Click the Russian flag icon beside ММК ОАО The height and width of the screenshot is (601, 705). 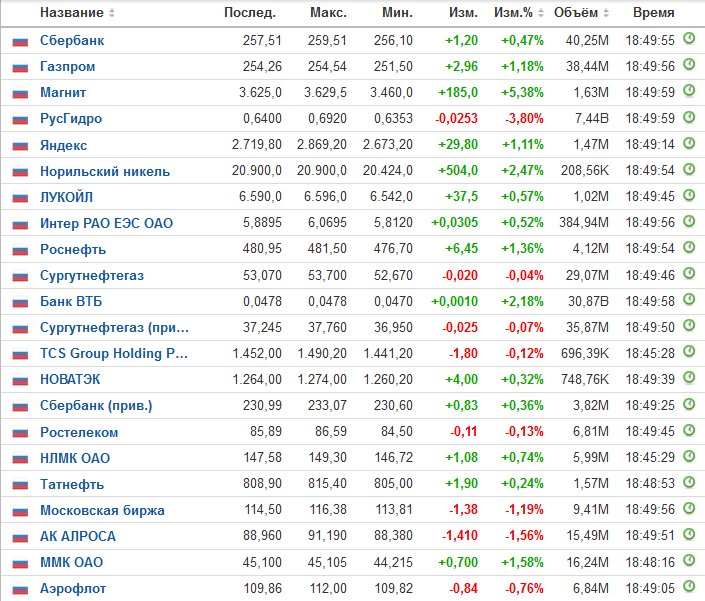(20, 563)
